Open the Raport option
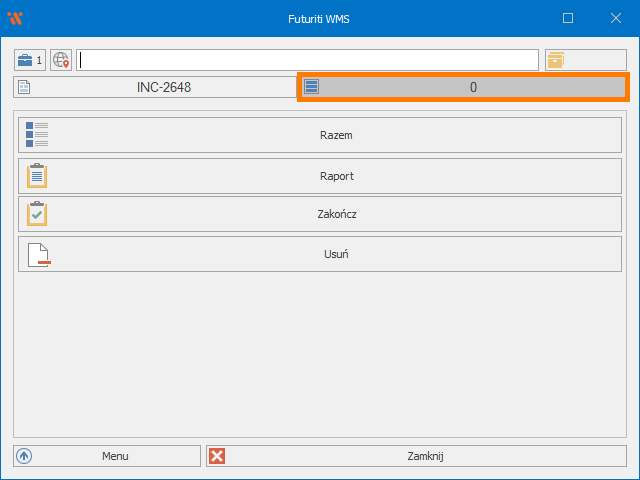 click(x=336, y=176)
